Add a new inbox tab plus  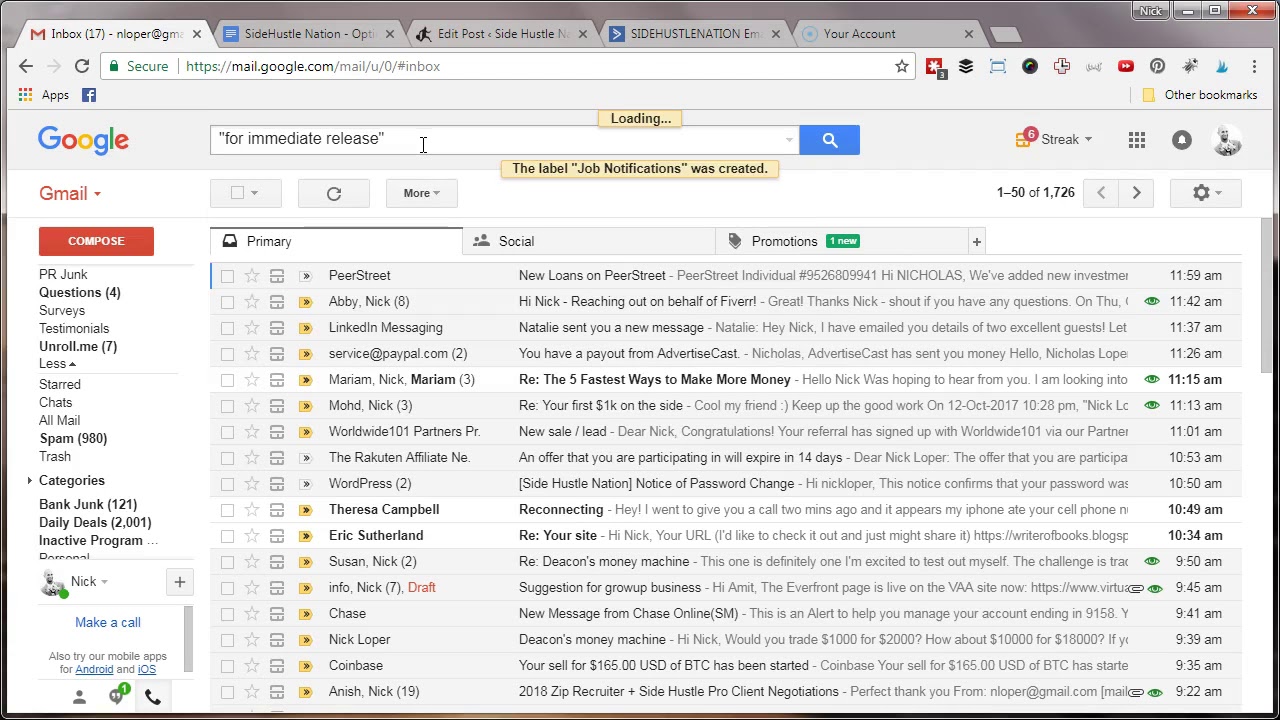(977, 241)
